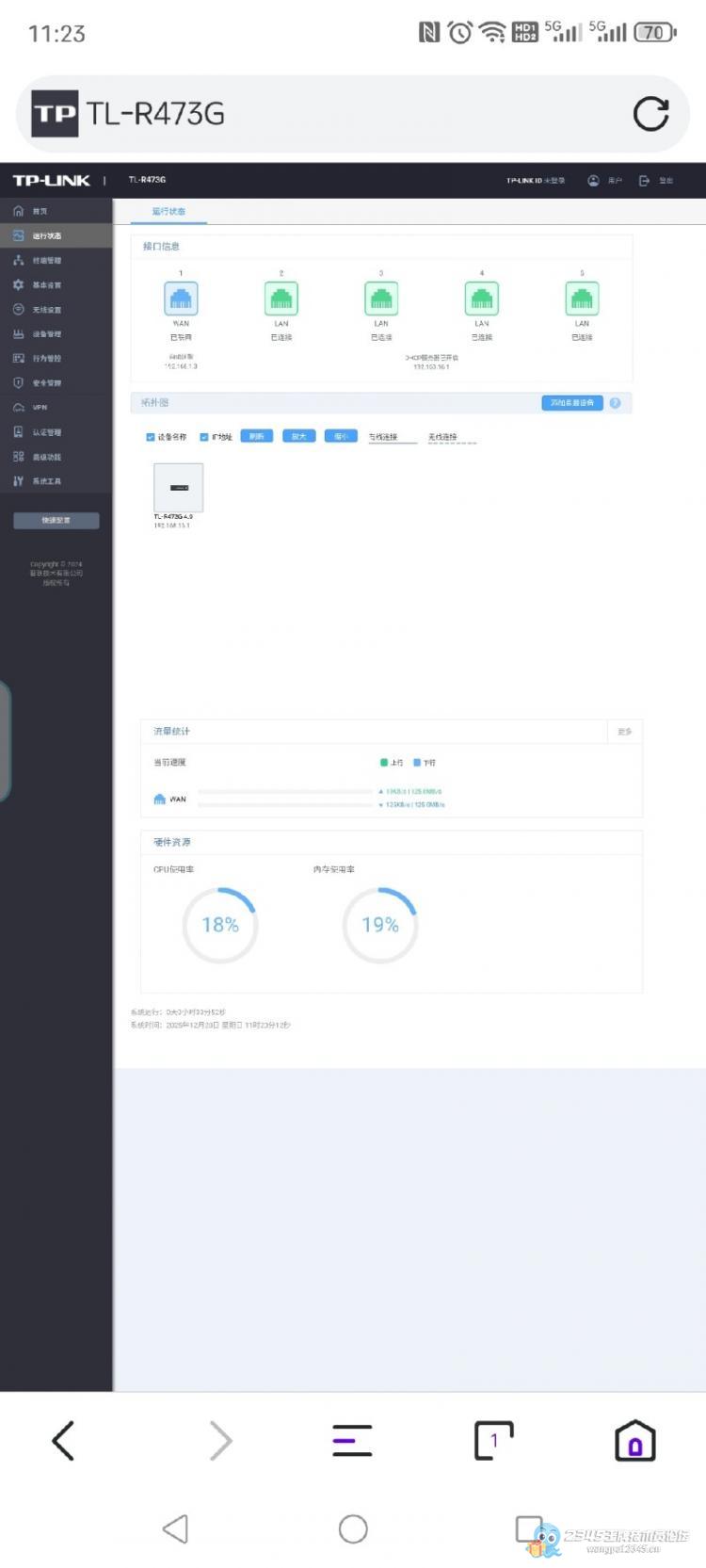The height and width of the screenshot is (1568, 706).
Task: Click the logout icon in the header
Action: [x=645, y=181]
